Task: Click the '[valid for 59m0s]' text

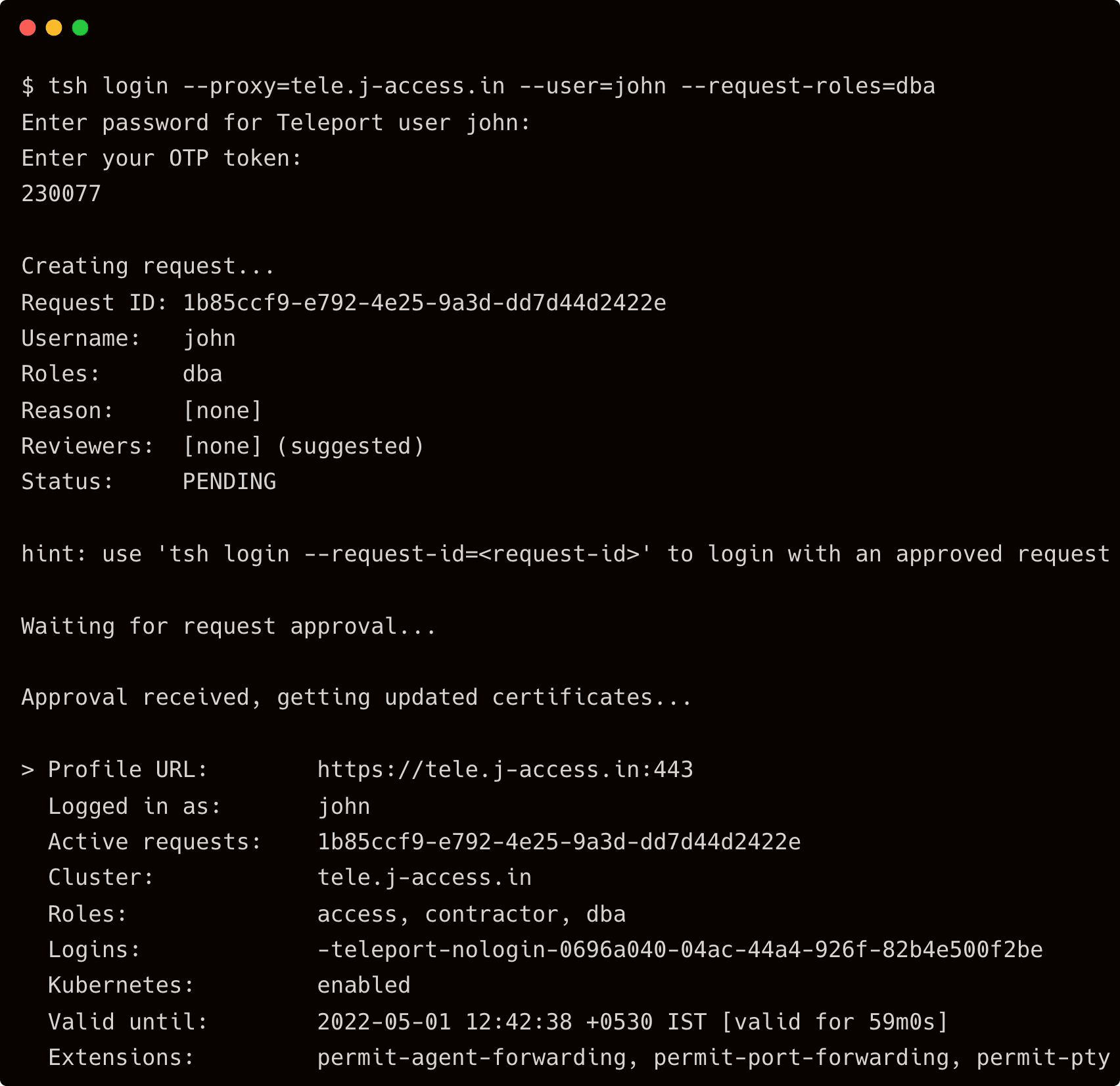Action: tap(835, 1022)
